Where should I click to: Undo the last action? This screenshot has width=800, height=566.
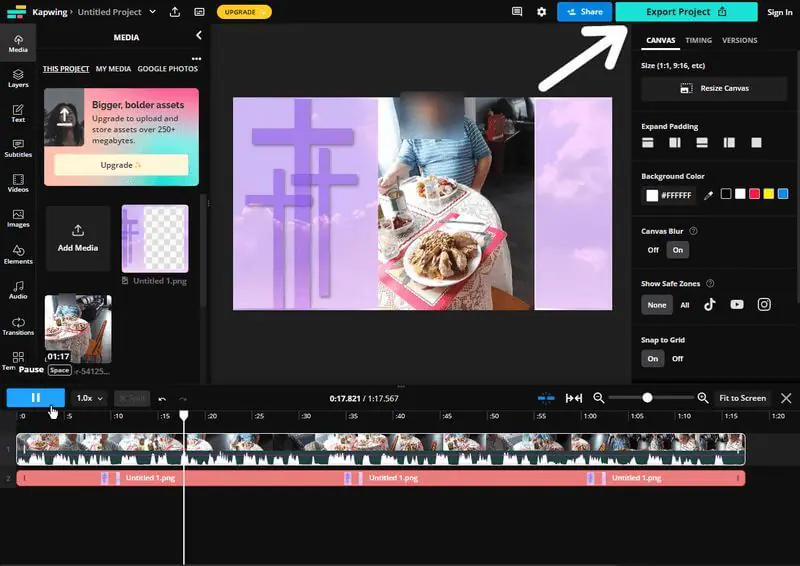[162, 399]
